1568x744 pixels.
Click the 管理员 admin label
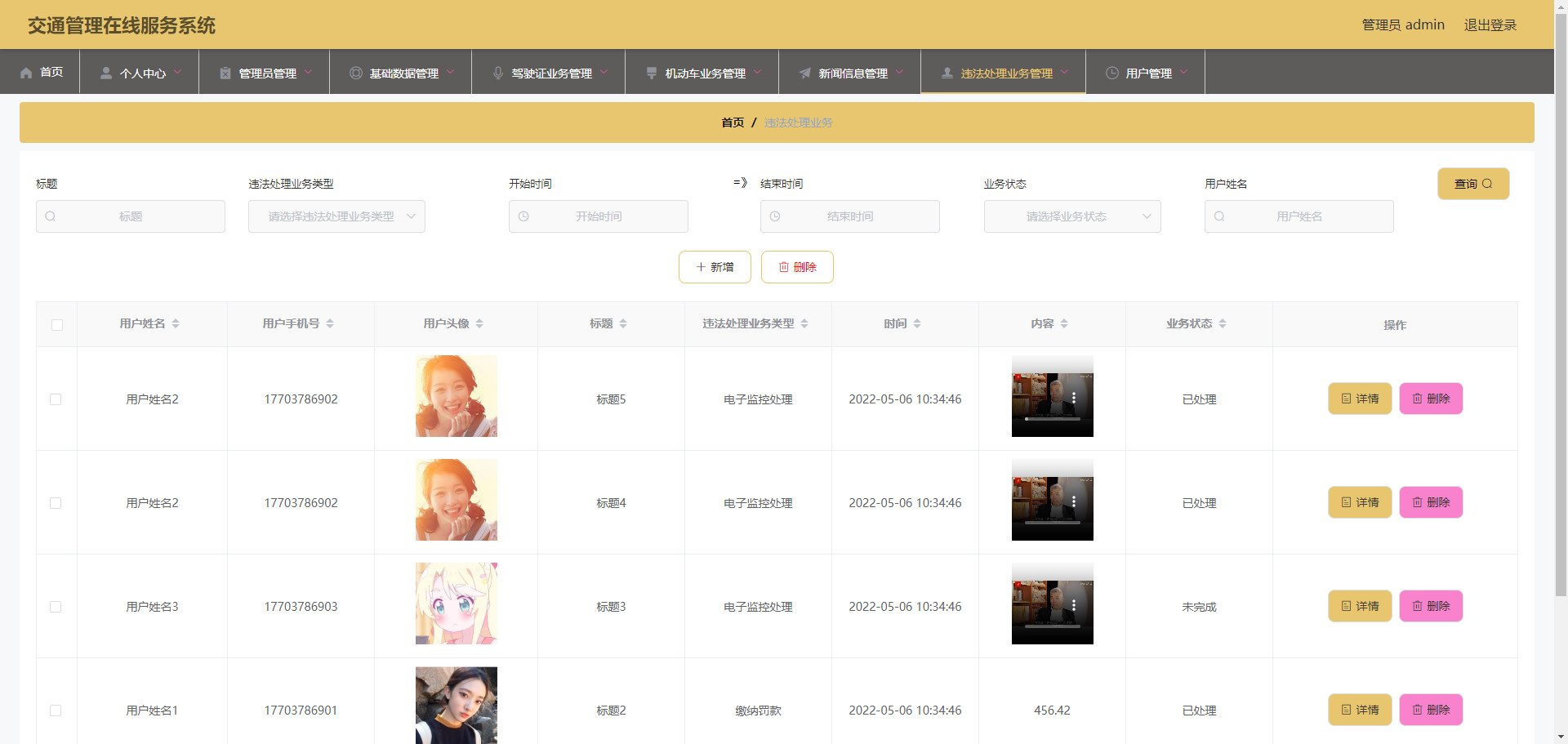point(1403,25)
